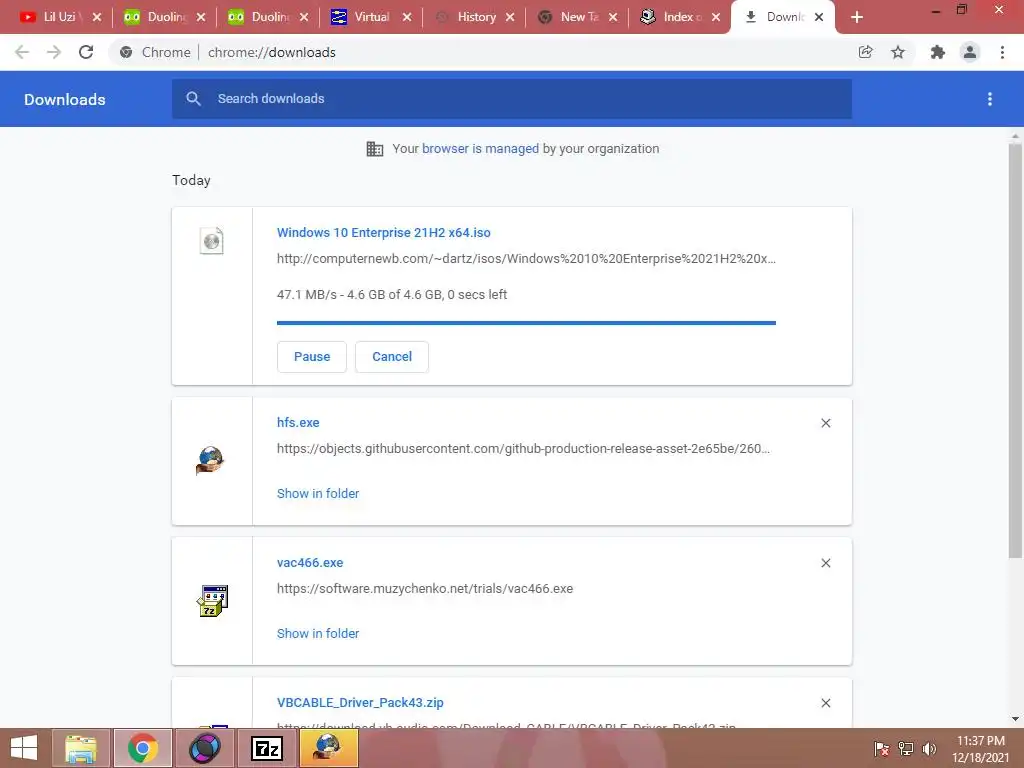1024x768 pixels.
Task: Click the muzychenko.net URL under vac466.exe
Action: click(x=424, y=588)
